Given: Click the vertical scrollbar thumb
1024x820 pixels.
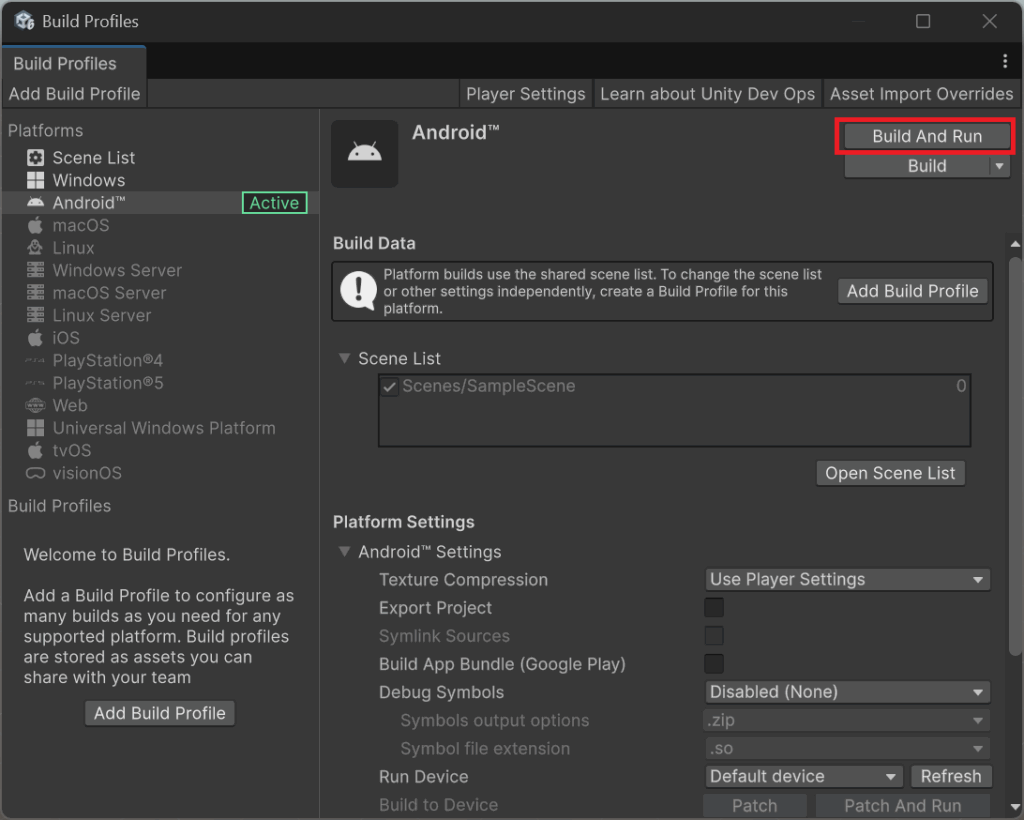Looking at the screenshot, I should pos(1015,456).
